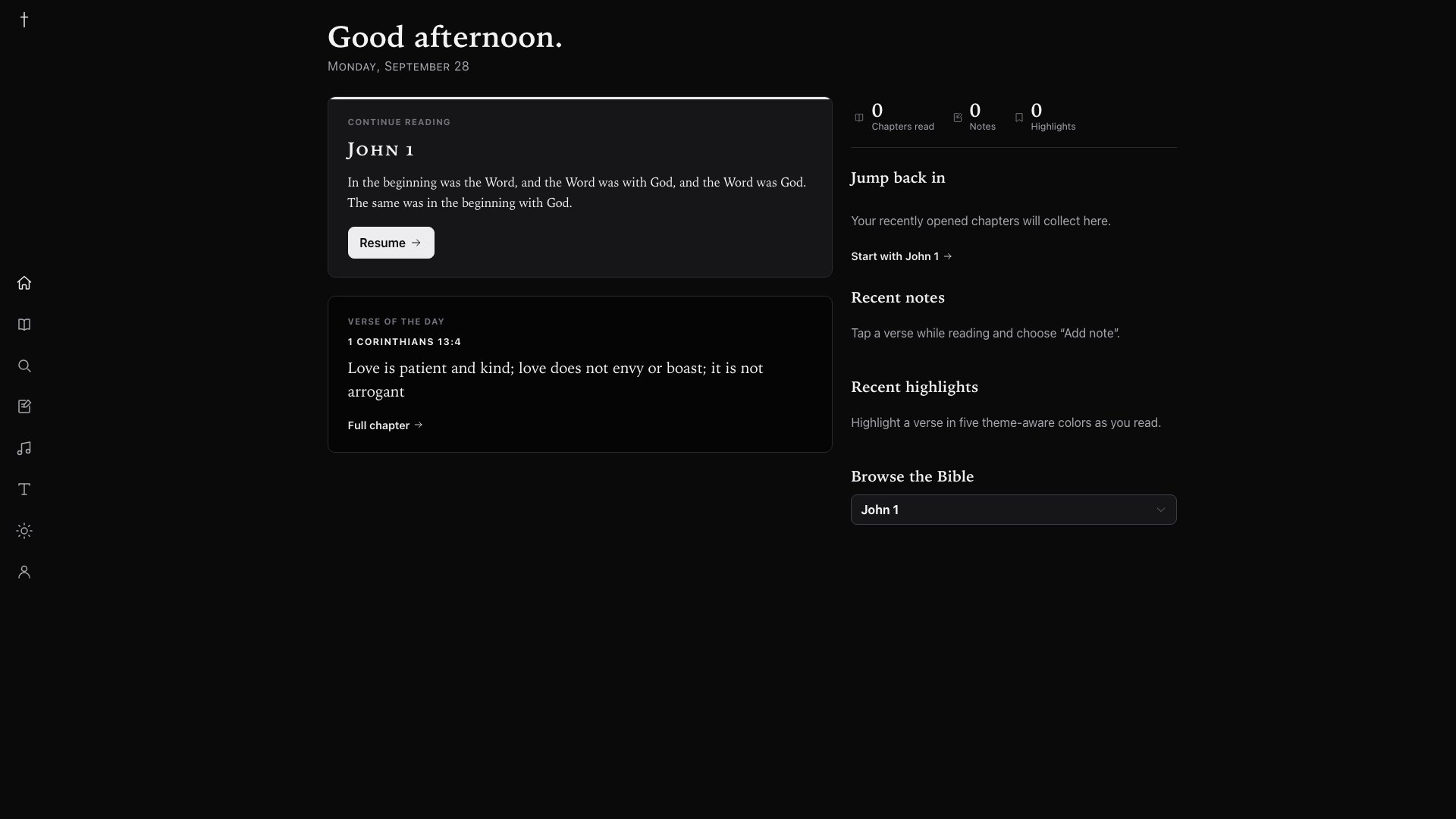Viewport: 1456px width, 819px height.
Task: Open the Bible reader book icon
Action: coord(24,325)
